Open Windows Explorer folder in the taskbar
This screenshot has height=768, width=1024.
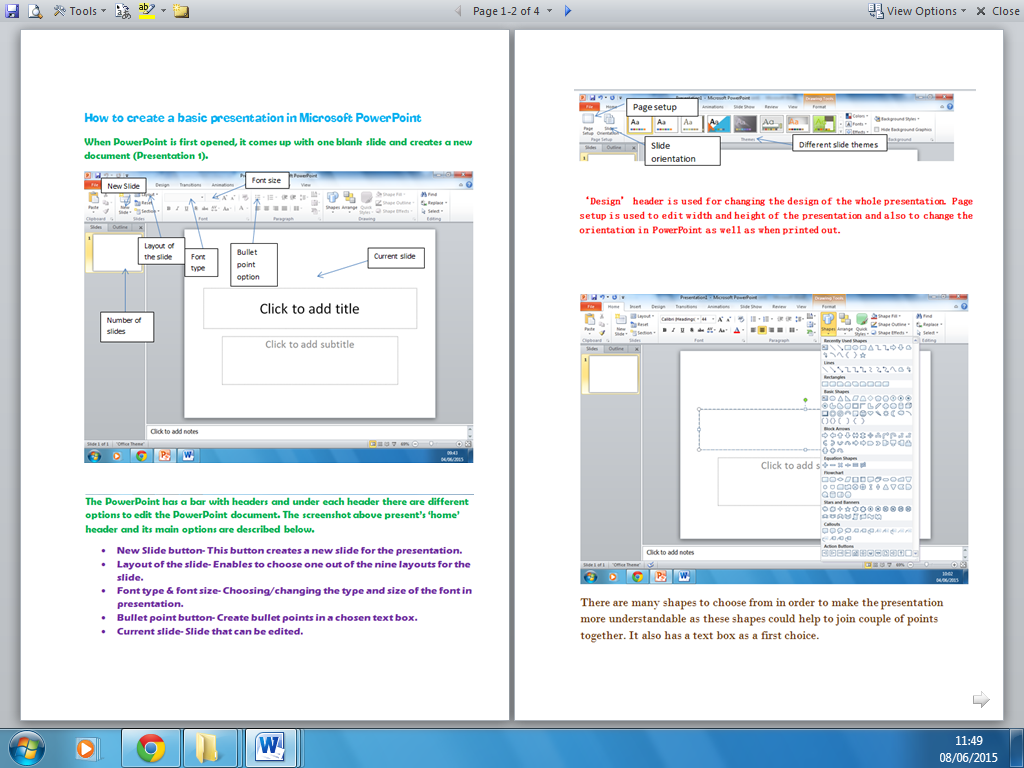[x=208, y=748]
